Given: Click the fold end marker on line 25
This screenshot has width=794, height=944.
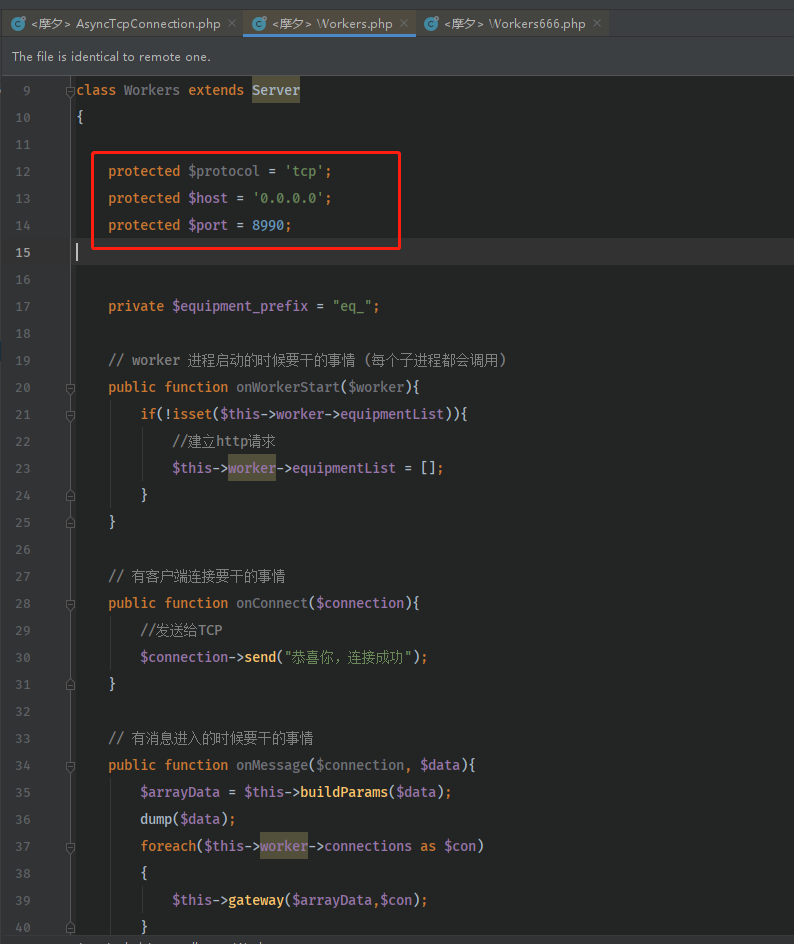Looking at the screenshot, I should click(x=70, y=523).
